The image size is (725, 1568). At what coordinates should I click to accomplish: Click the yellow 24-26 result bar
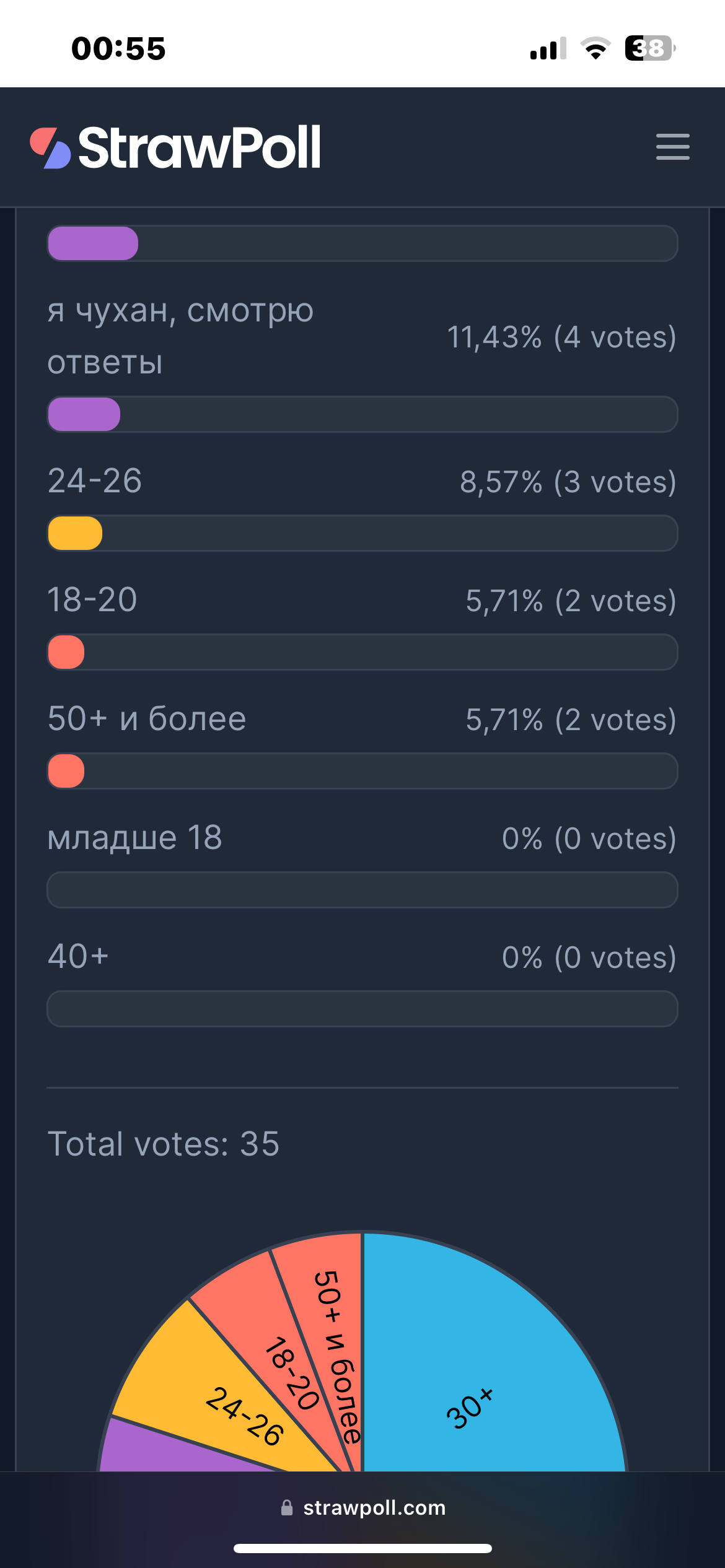click(x=362, y=533)
